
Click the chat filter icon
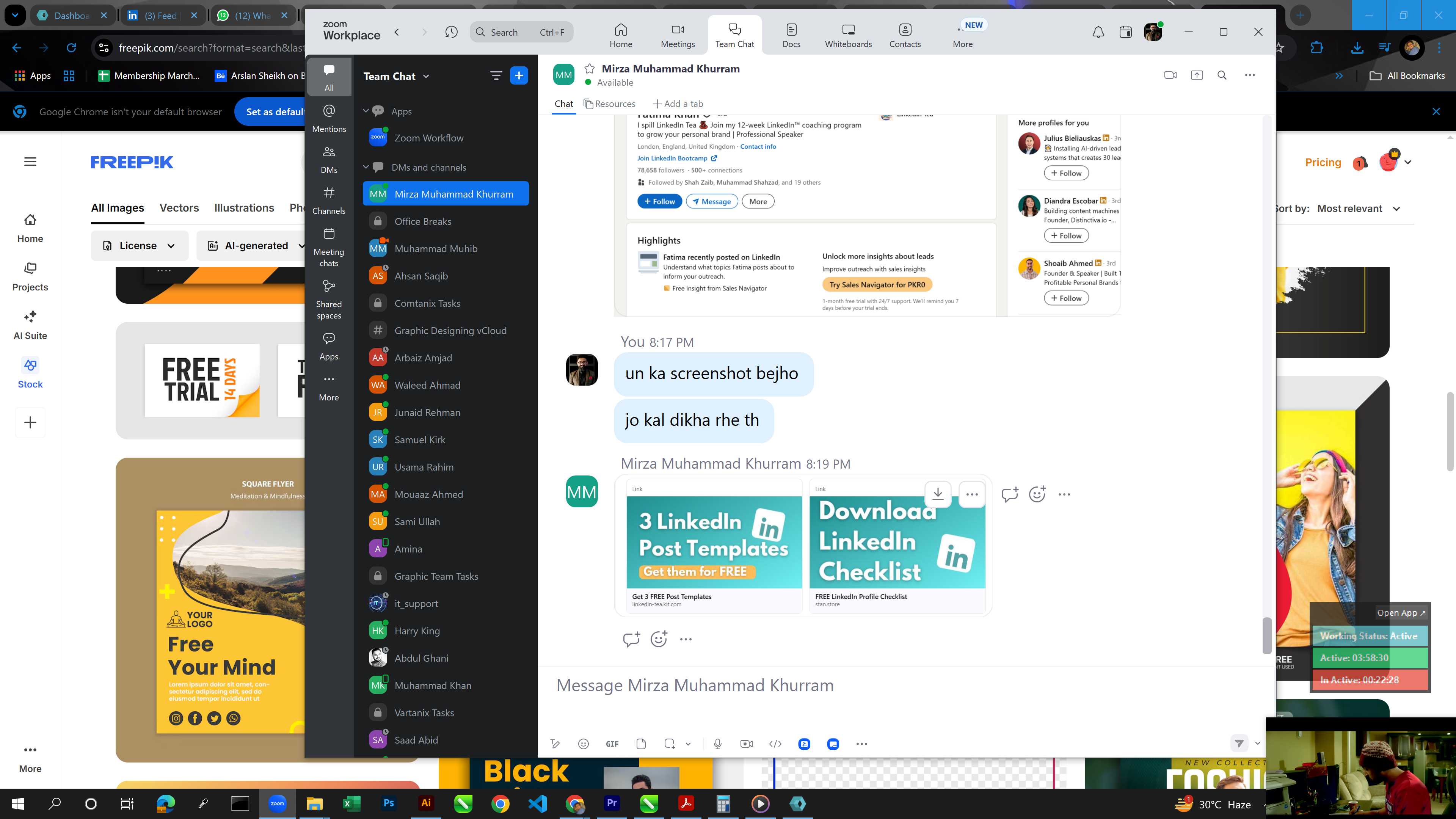click(x=496, y=75)
